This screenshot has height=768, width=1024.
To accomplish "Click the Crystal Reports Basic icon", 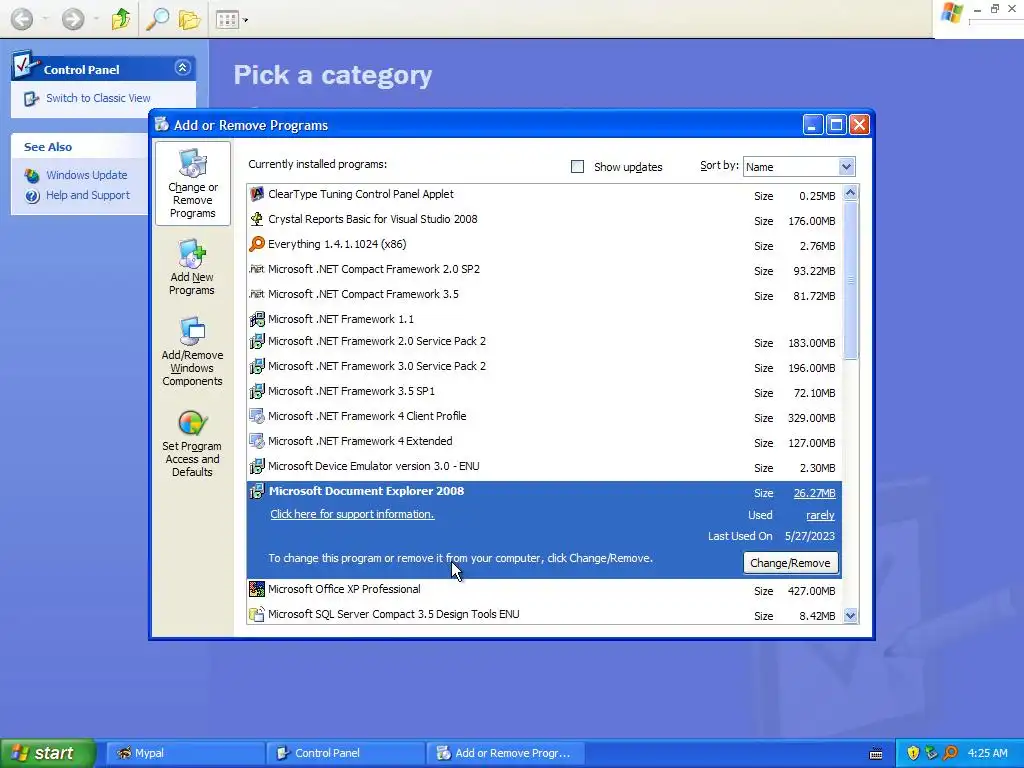I will 257,219.
